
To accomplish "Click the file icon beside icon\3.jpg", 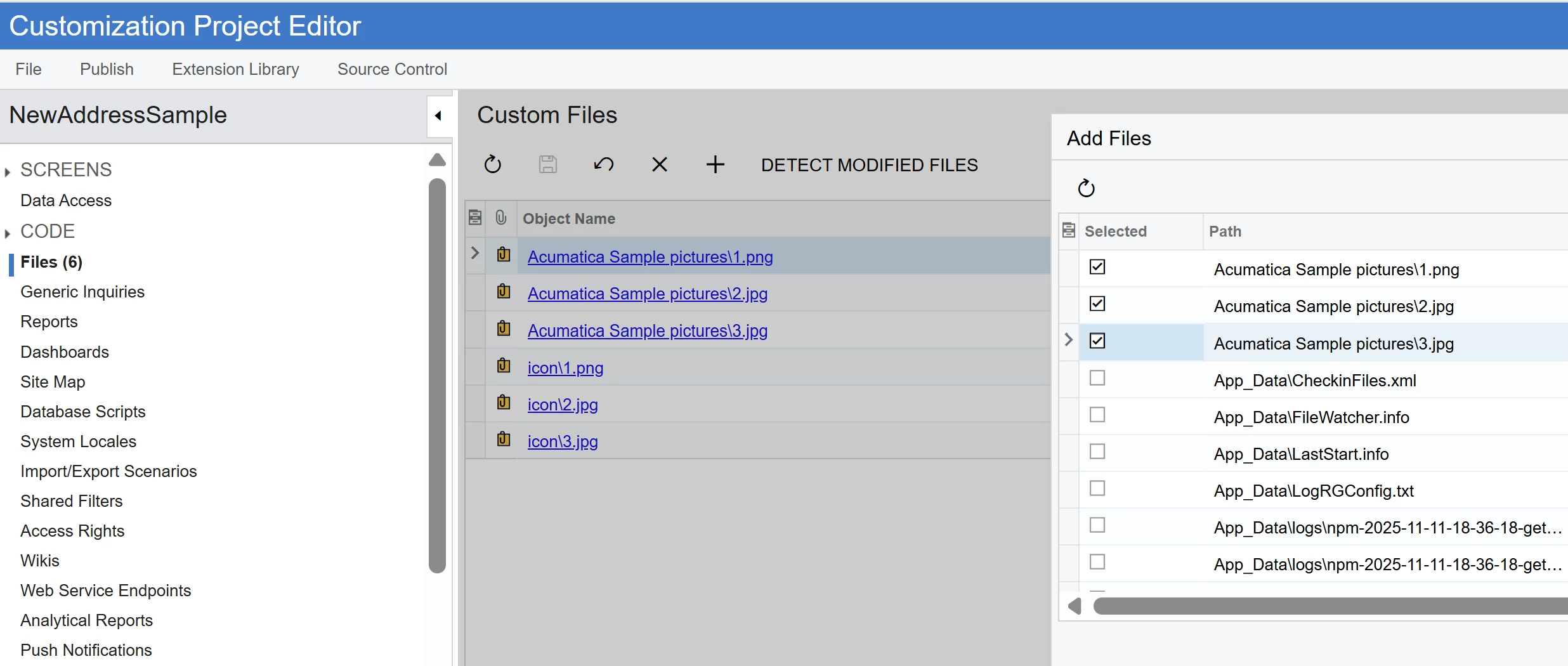I will pos(504,439).
